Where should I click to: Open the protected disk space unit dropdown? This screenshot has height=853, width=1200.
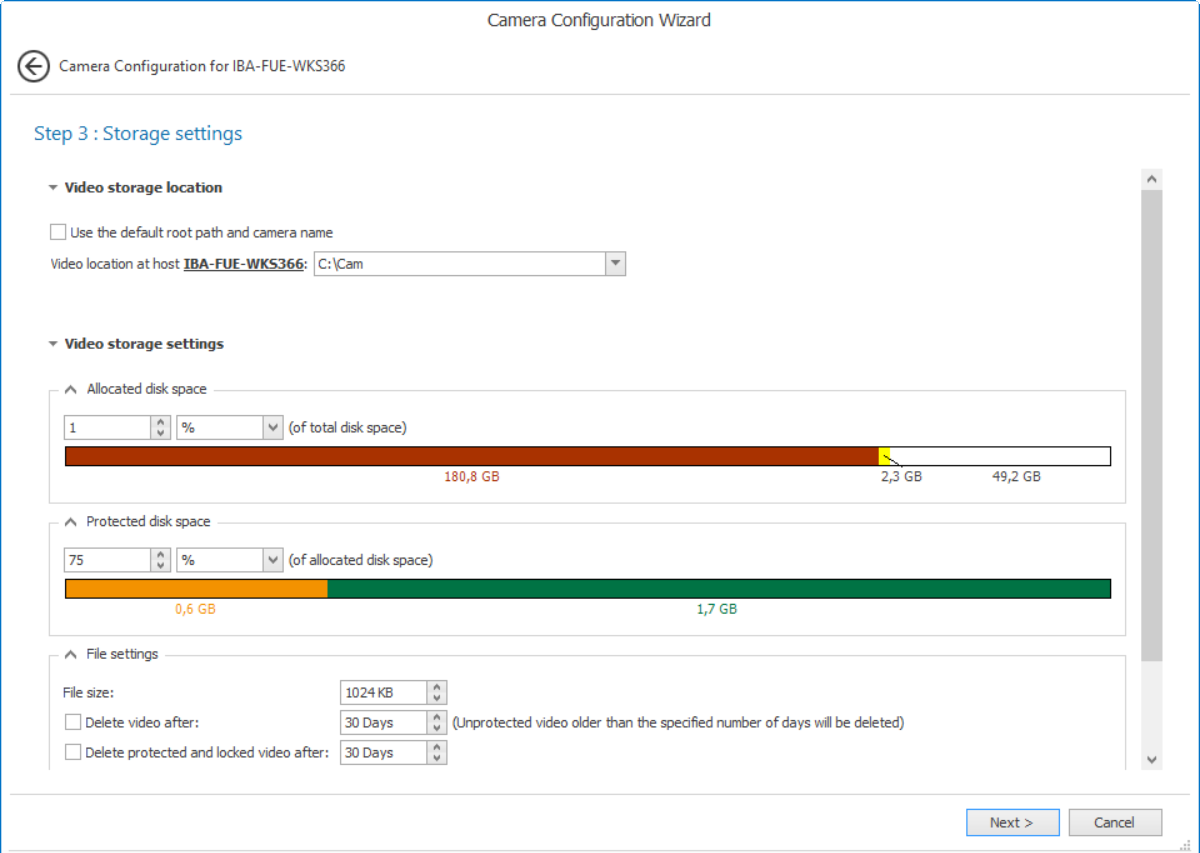pos(273,561)
